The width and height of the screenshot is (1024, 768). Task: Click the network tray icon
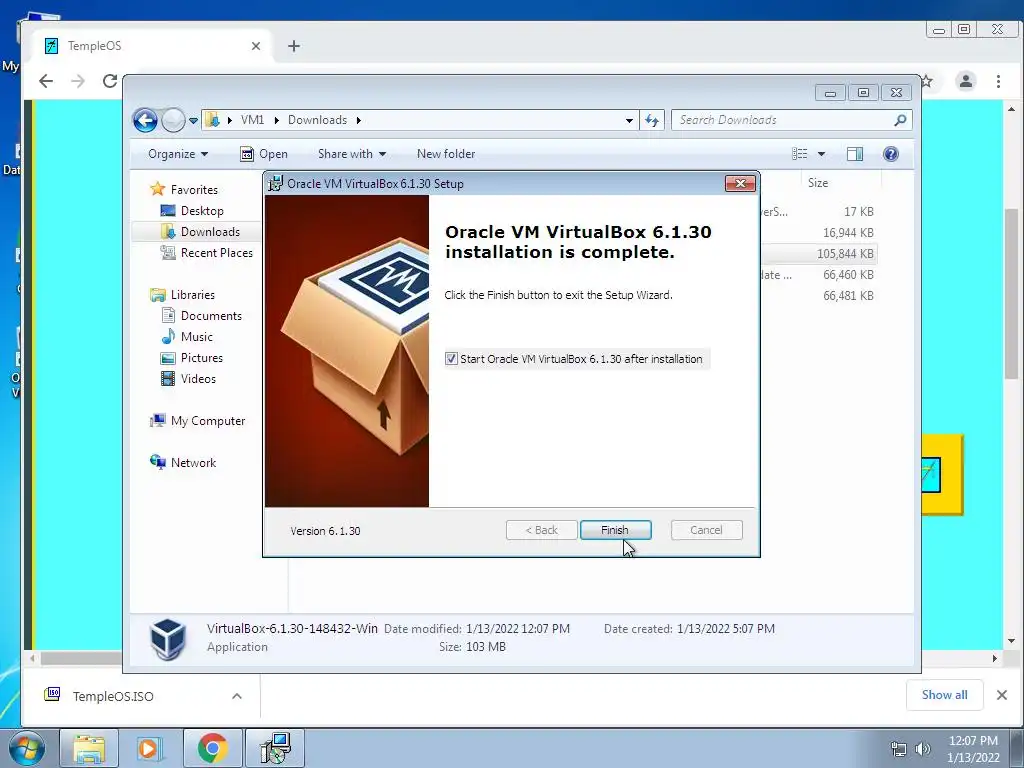(x=899, y=749)
